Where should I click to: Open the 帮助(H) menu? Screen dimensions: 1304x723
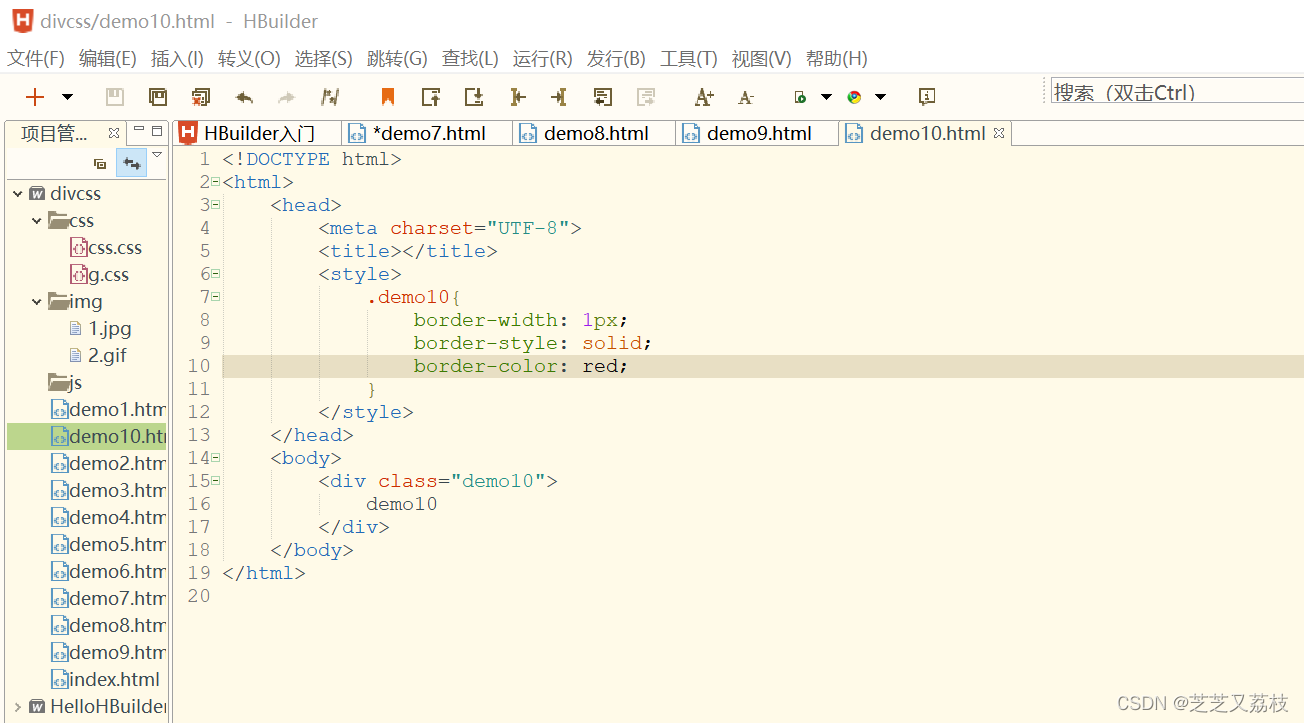(x=837, y=59)
